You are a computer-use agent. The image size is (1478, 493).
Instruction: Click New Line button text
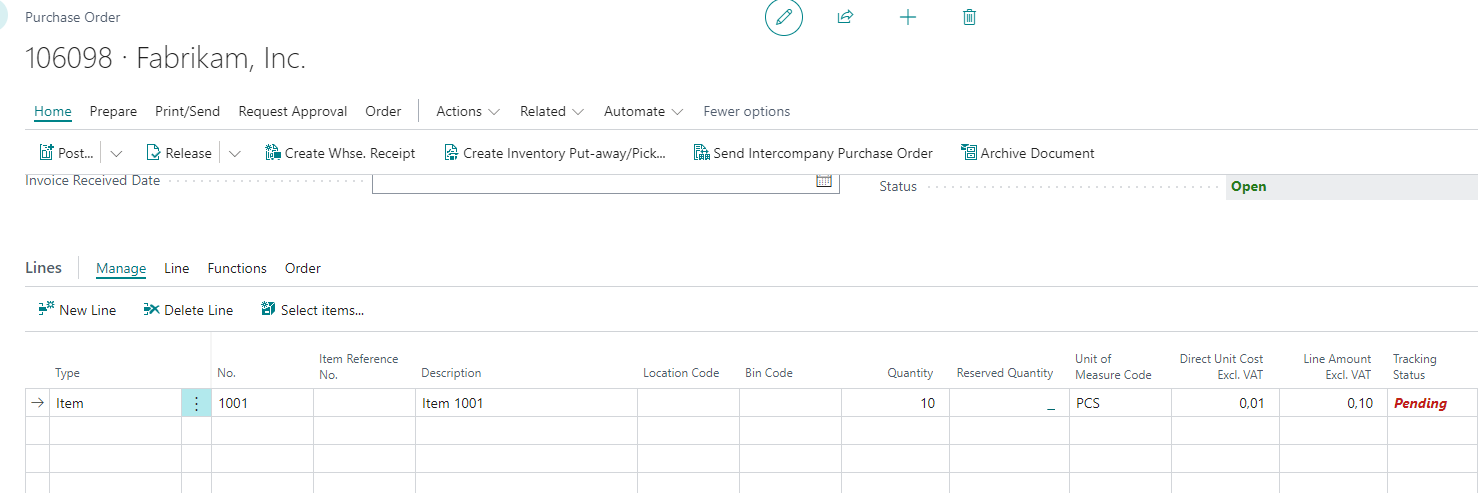[x=88, y=310]
